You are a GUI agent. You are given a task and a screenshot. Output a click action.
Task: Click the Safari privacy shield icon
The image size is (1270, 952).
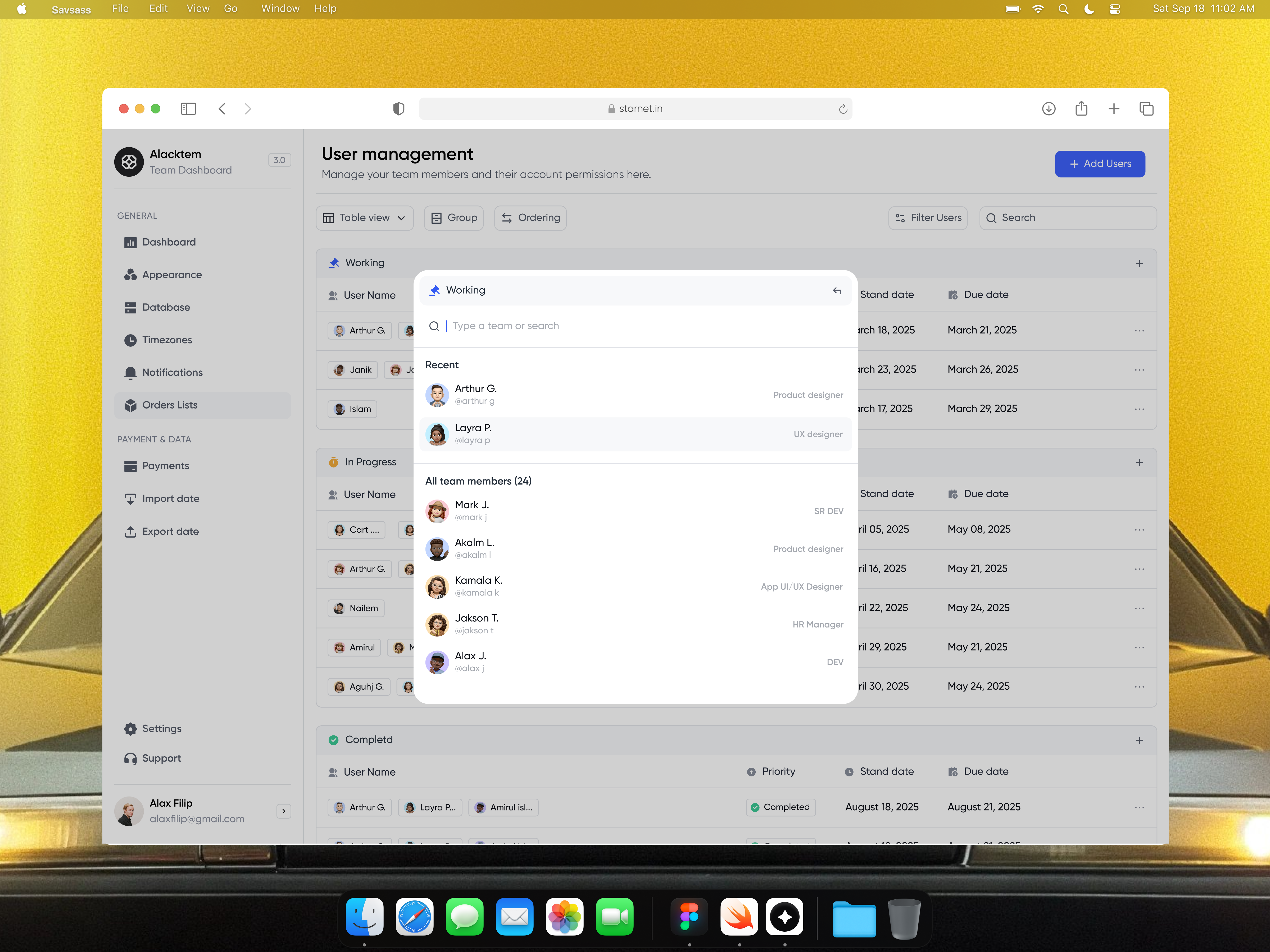[398, 108]
